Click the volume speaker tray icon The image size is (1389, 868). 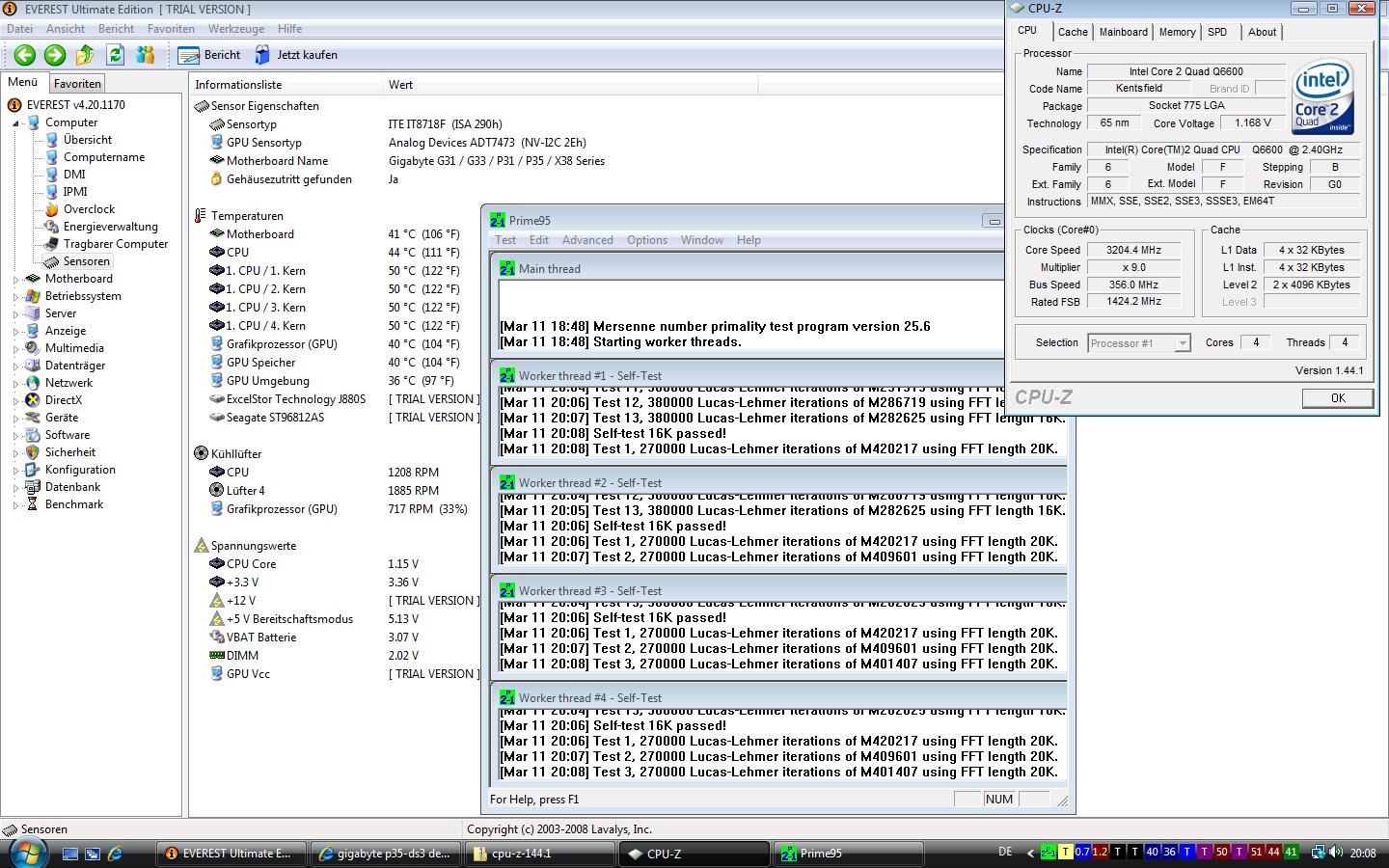[1337, 853]
